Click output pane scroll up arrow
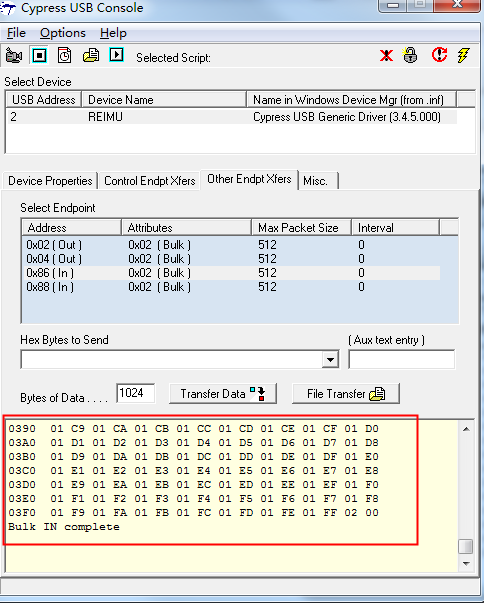This screenshot has width=484, height=603. 466,429
